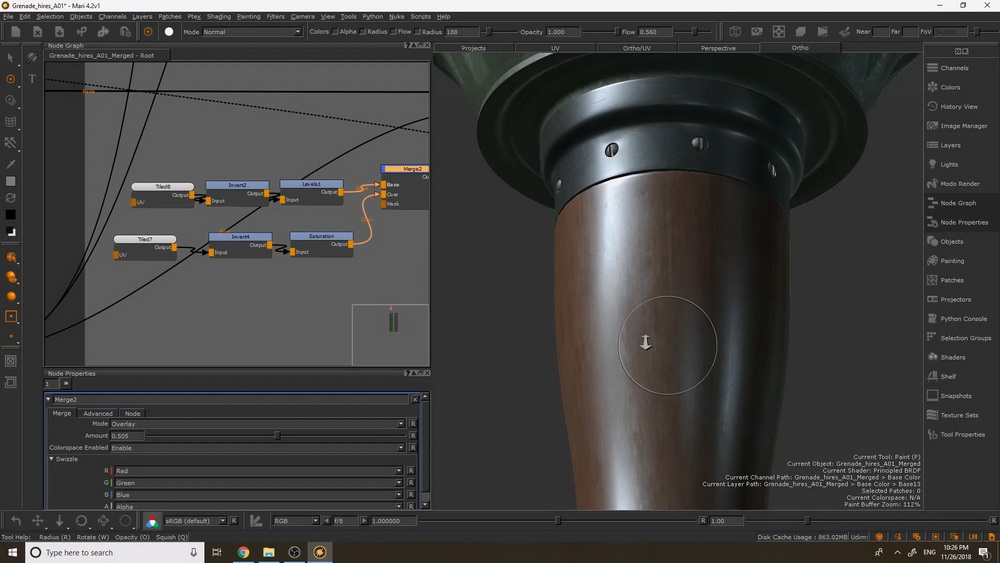Switch to the Node tab in Merge2
The height and width of the screenshot is (563, 1000).
[x=133, y=413]
